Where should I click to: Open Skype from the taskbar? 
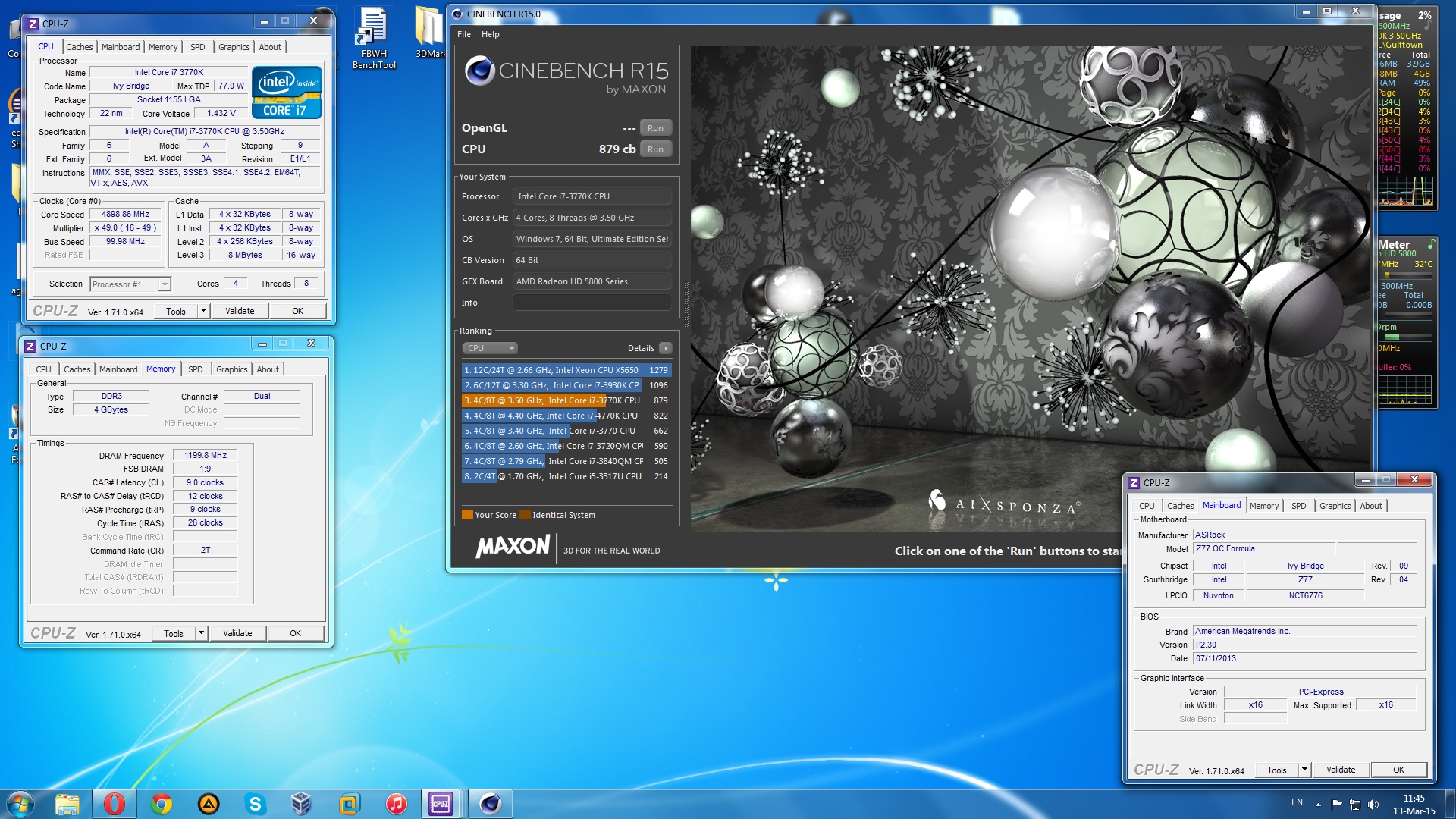(256, 804)
